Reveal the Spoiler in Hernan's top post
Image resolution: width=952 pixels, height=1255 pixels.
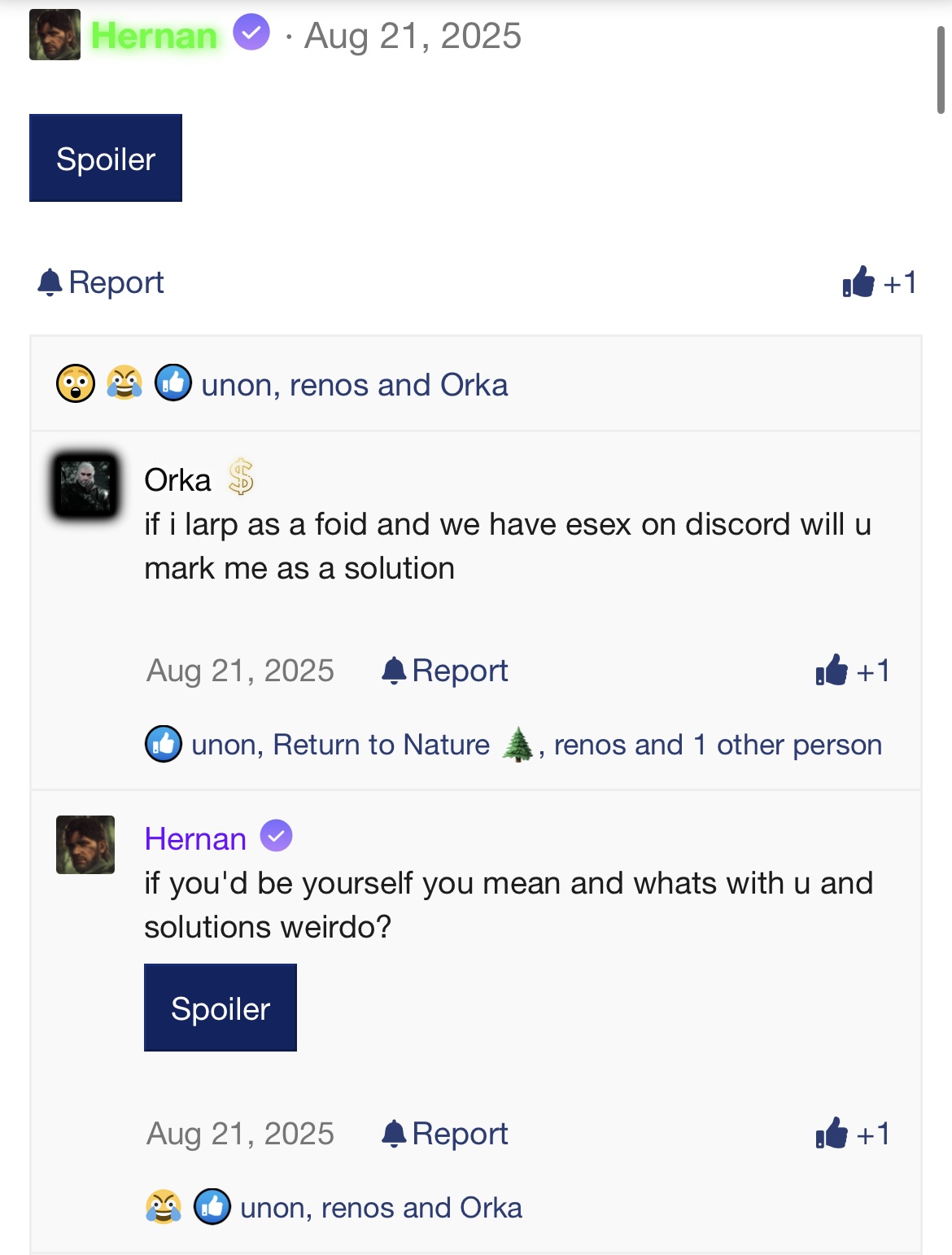[x=106, y=158]
